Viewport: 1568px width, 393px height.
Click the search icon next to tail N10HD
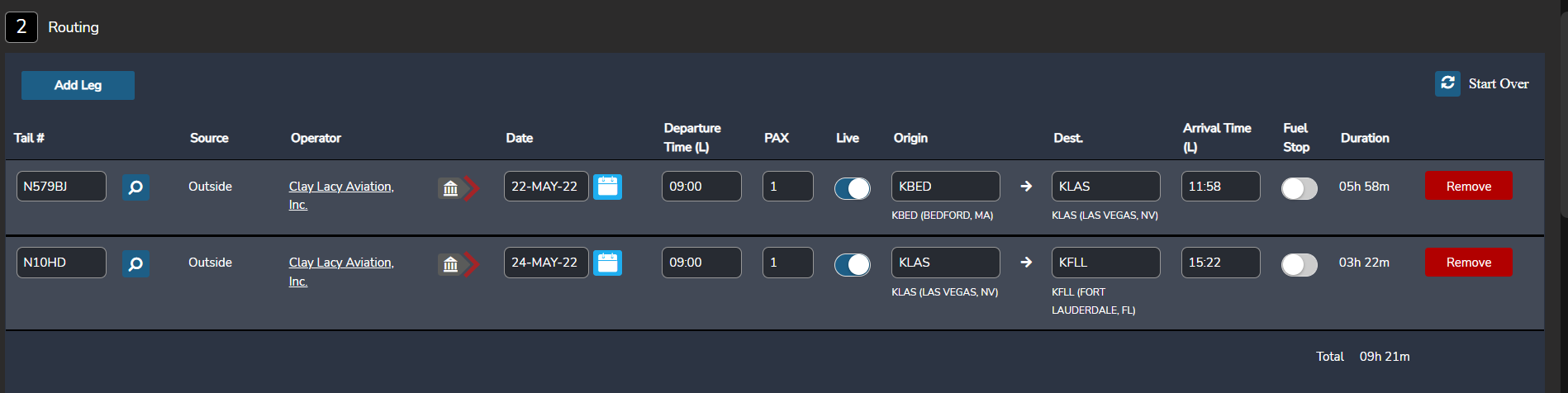tap(135, 263)
